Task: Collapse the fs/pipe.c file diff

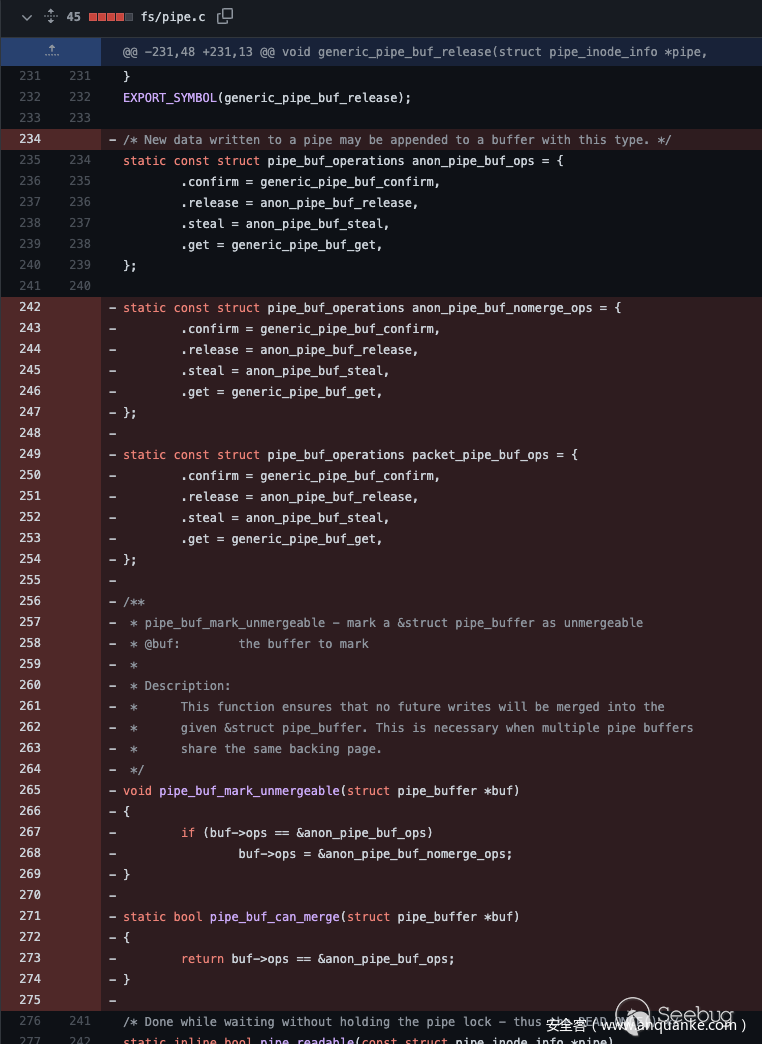Action: (27, 17)
